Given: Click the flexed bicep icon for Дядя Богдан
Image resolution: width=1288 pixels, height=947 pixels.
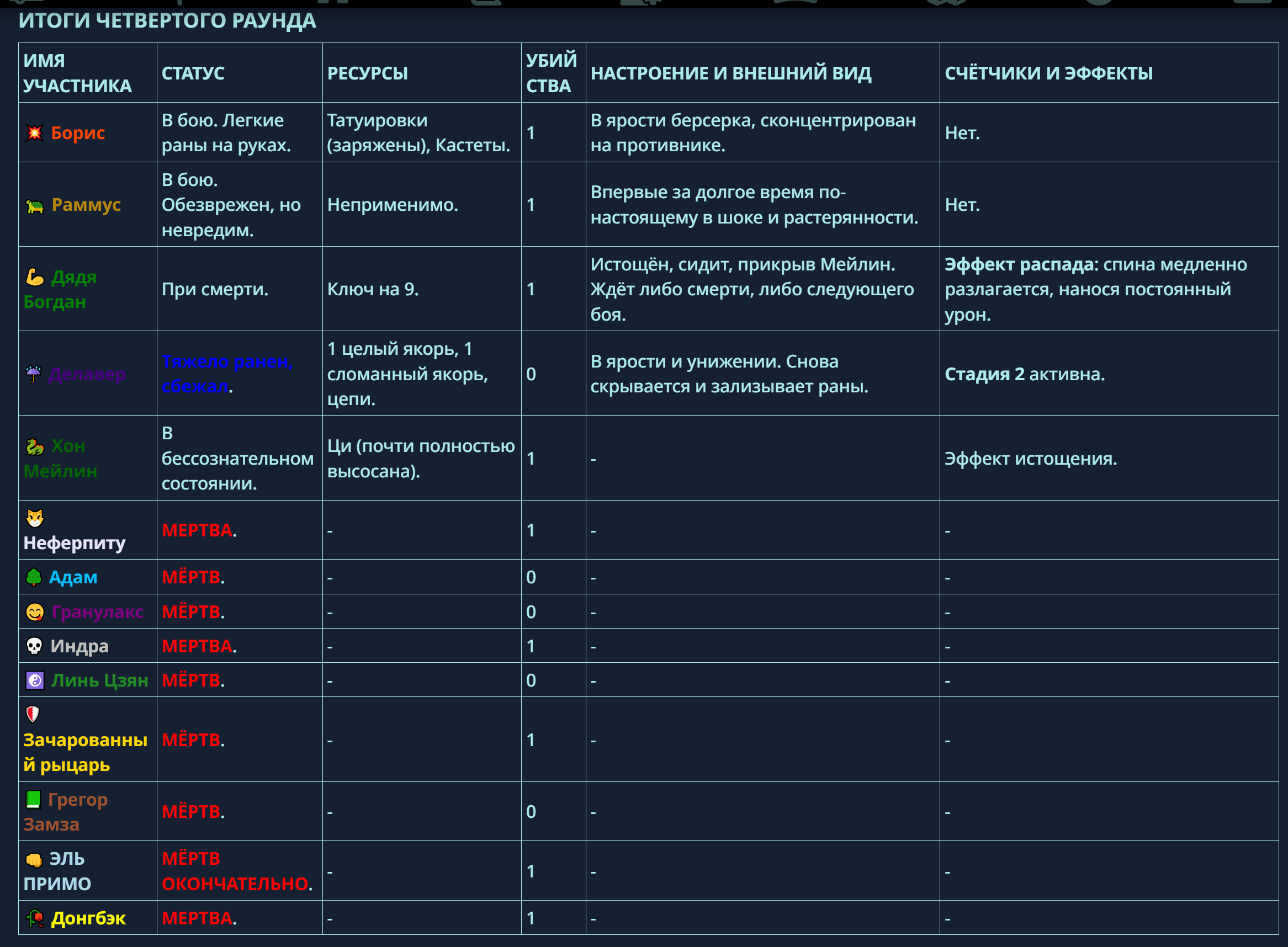Looking at the screenshot, I should click(34, 278).
